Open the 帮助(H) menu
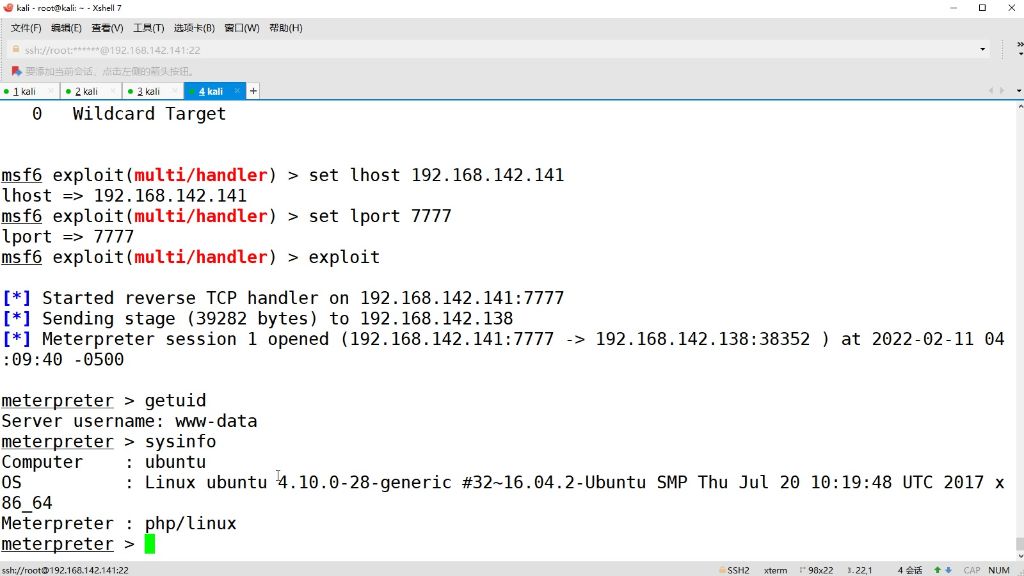This screenshot has height=576, width=1024. [x=285, y=28]
